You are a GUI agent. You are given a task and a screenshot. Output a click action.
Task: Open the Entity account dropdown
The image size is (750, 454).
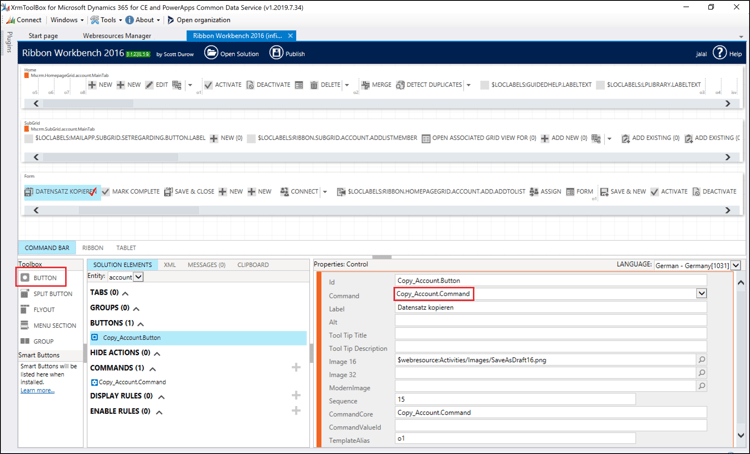138,277
